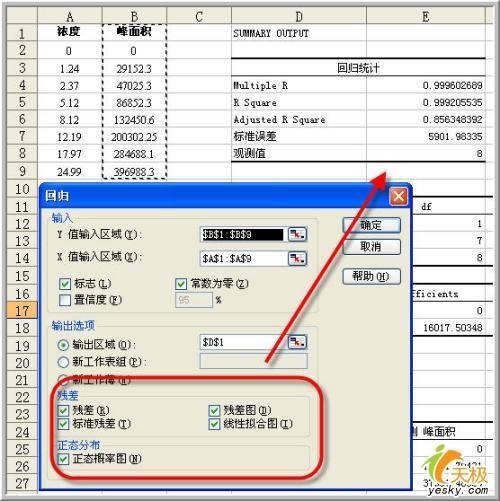This screenshot has height=501, width=500.
Task: Click cell with value 1.24
Action: (70, 69)
